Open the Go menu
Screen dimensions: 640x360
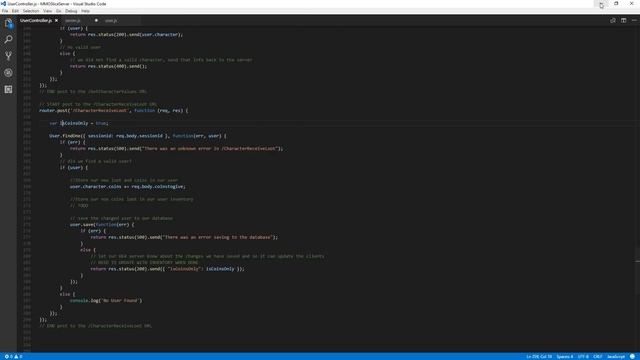[x=58, y=11]
